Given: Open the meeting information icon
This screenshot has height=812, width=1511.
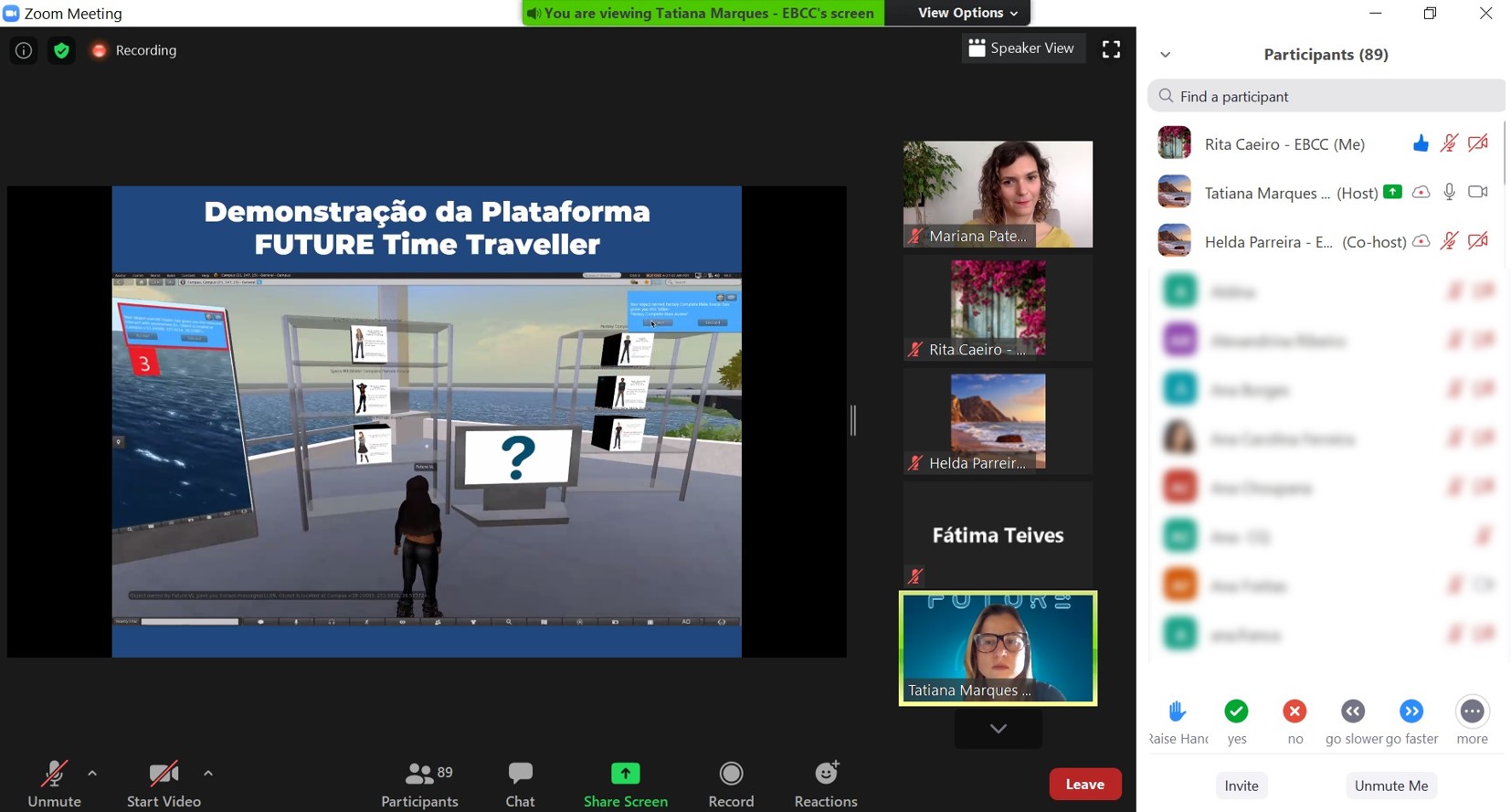Looking at the screenshot, I should (x=24, y=50).
